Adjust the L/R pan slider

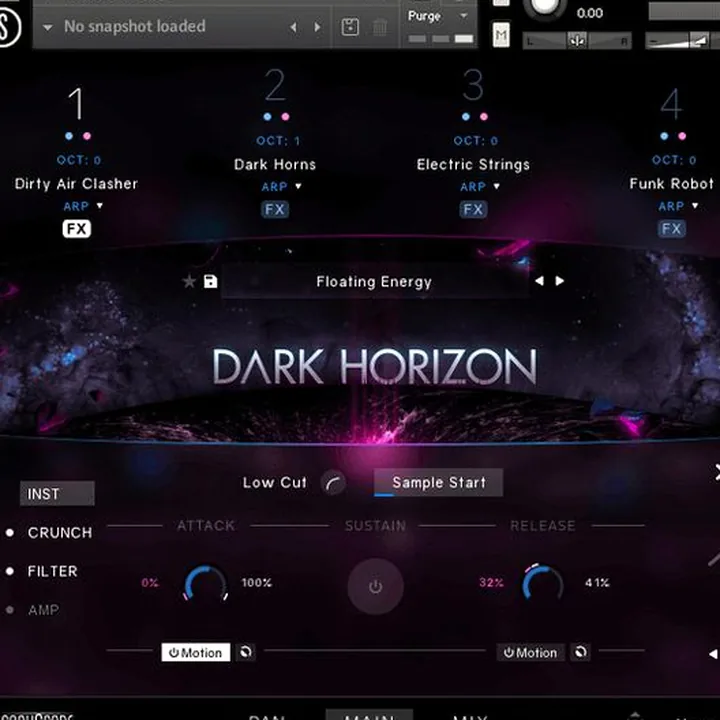tap(577, 41)
